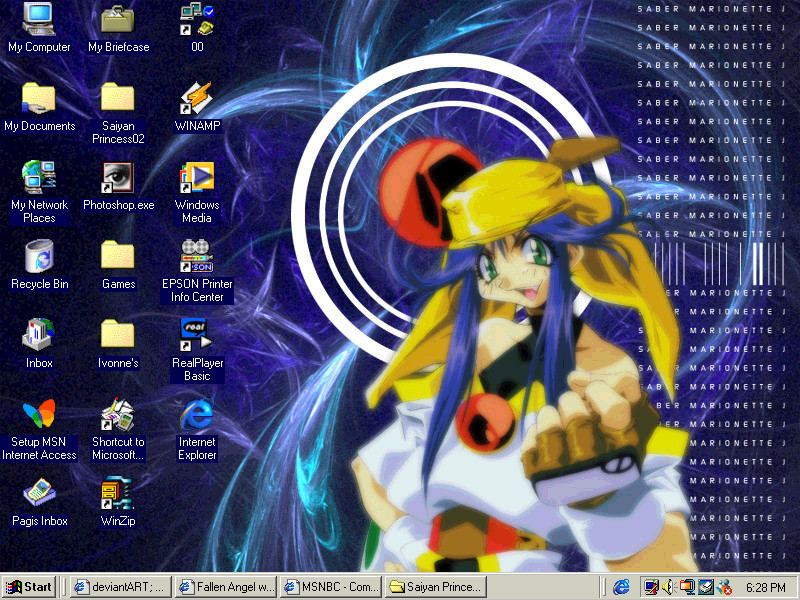Click the printer status tray icon

click(705, 587)
